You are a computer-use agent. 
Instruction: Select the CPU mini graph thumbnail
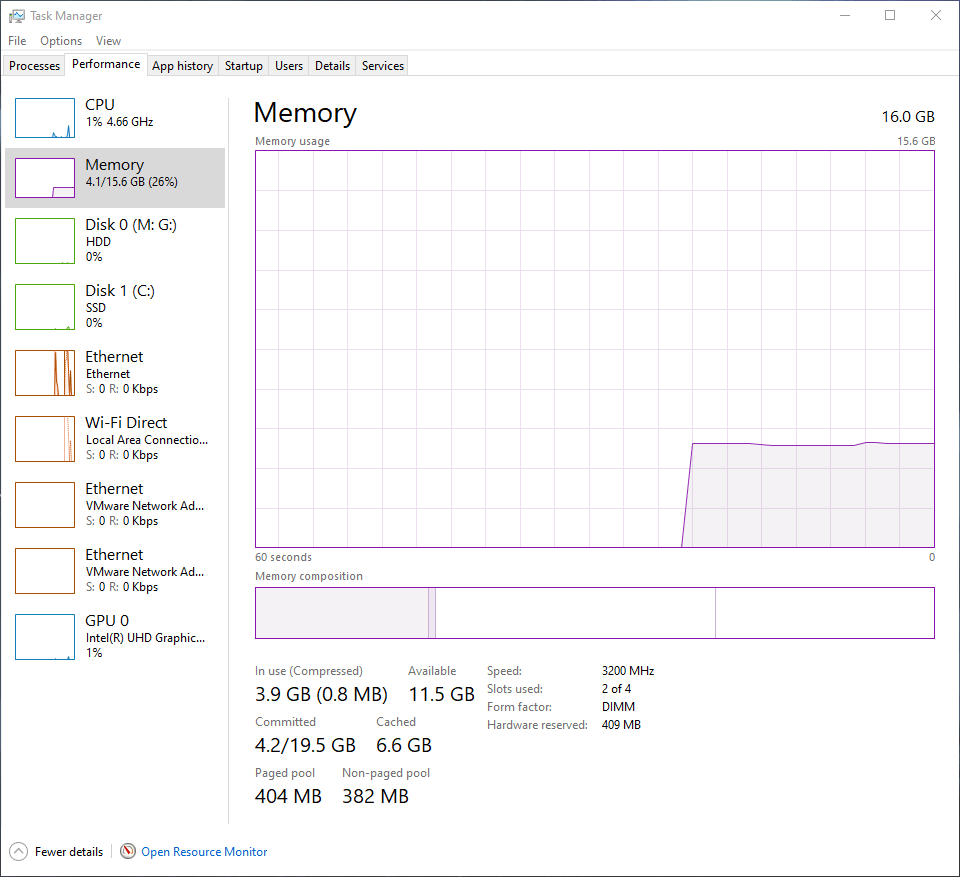pos(45,118)
